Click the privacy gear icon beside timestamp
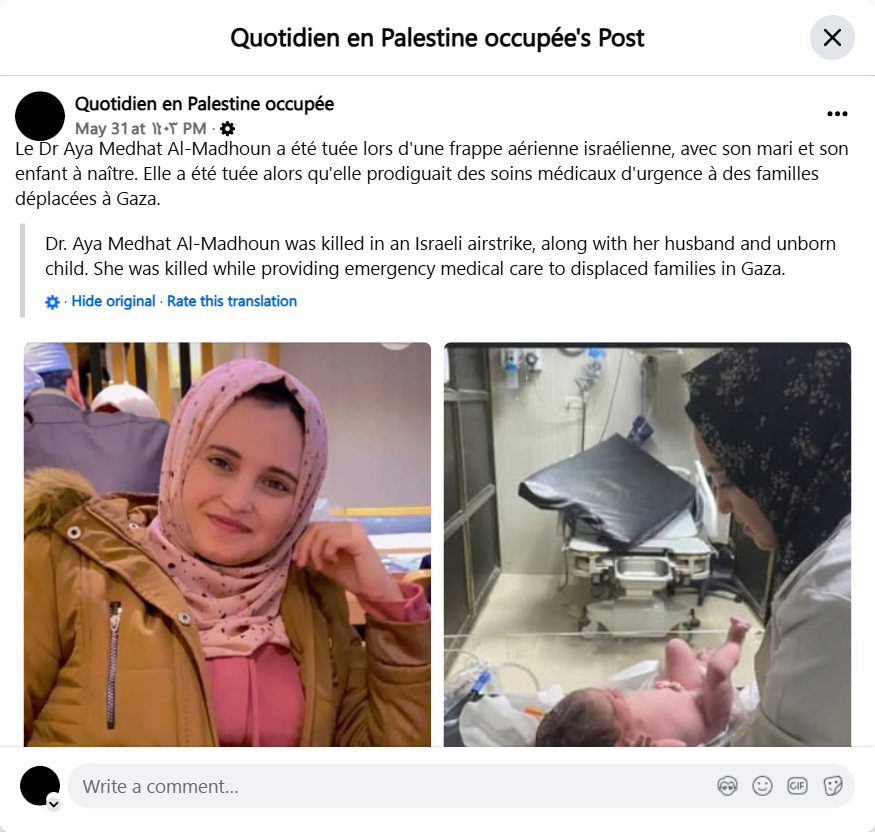 227,129
